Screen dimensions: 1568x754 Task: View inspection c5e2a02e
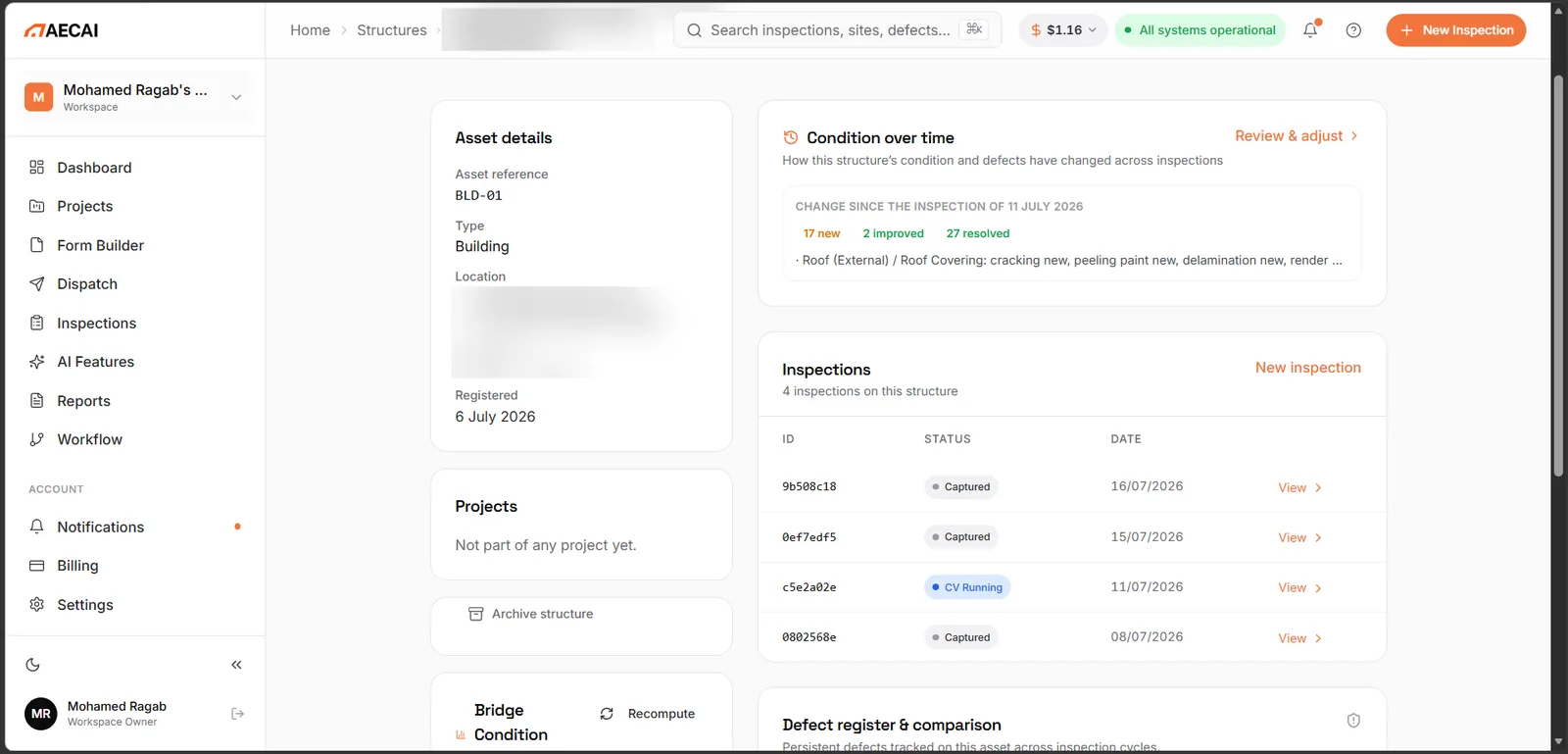click(1299, 588)
